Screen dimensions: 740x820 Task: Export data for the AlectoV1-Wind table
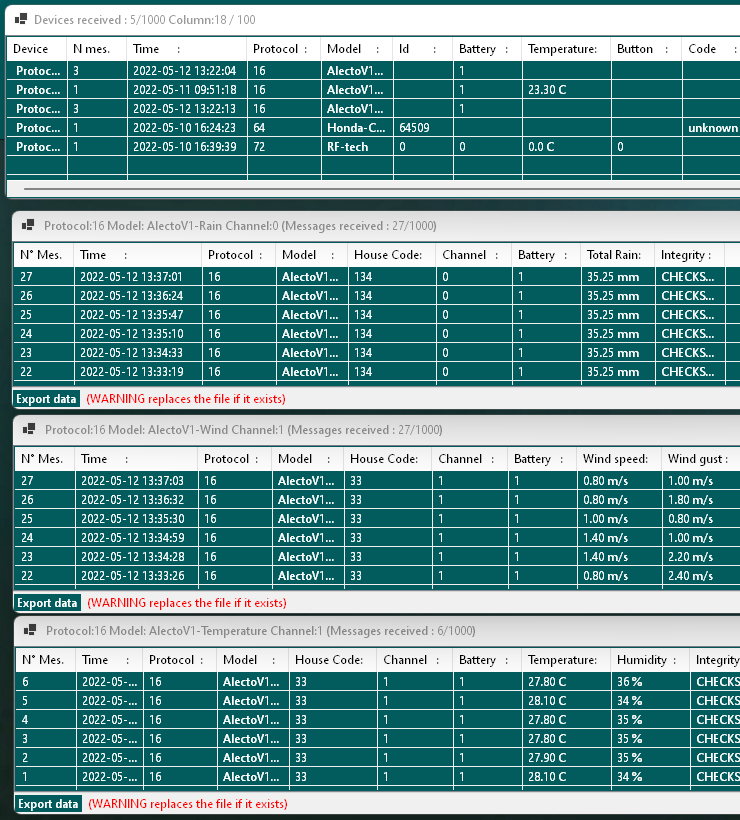[x=47, y=603]
